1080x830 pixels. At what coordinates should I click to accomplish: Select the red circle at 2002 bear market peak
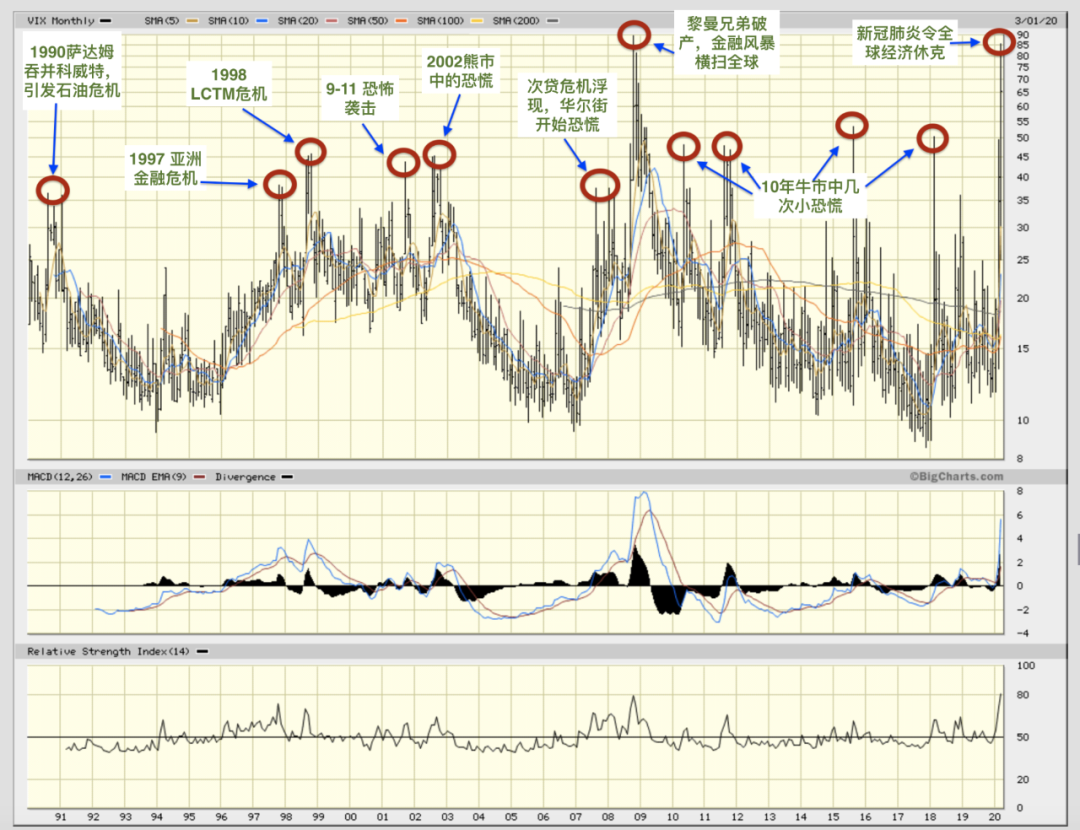[x=439, y=154]
